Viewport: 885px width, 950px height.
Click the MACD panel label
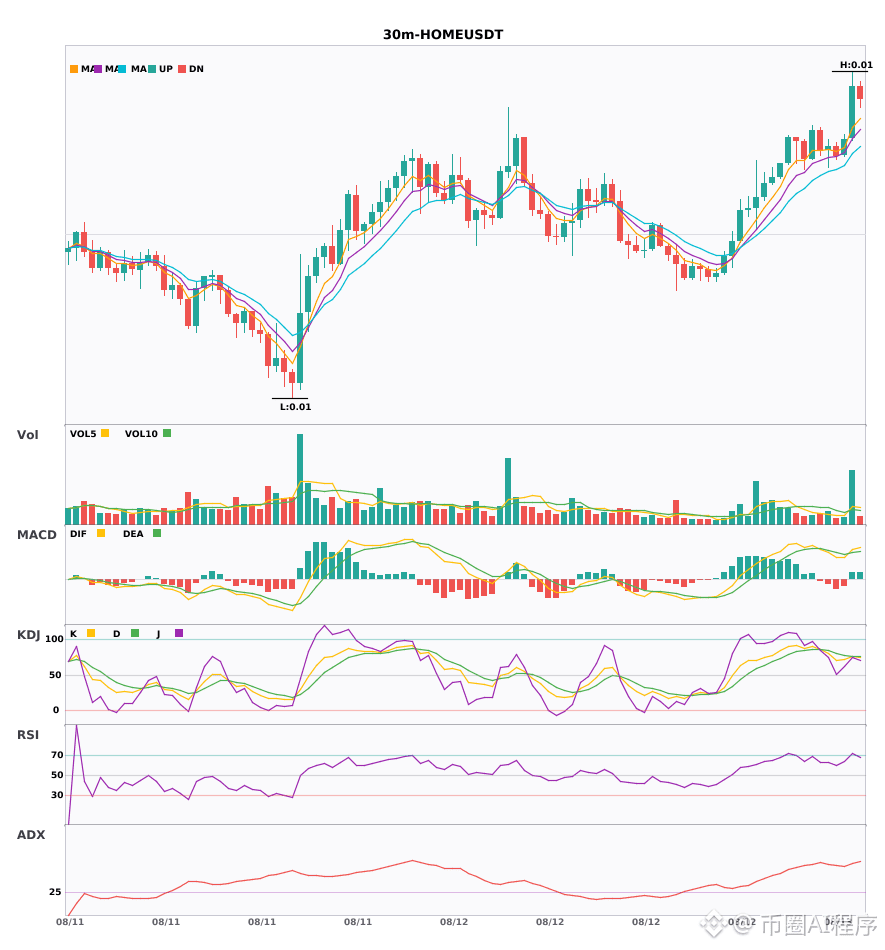click(x=36, y=535)
